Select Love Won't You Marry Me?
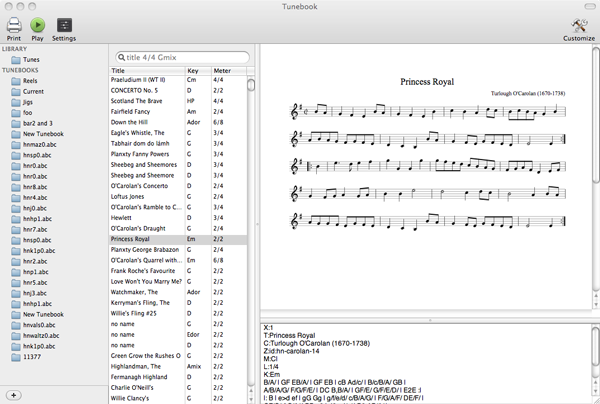The width and height of the screenshot is (600, 404). (178, 282)
